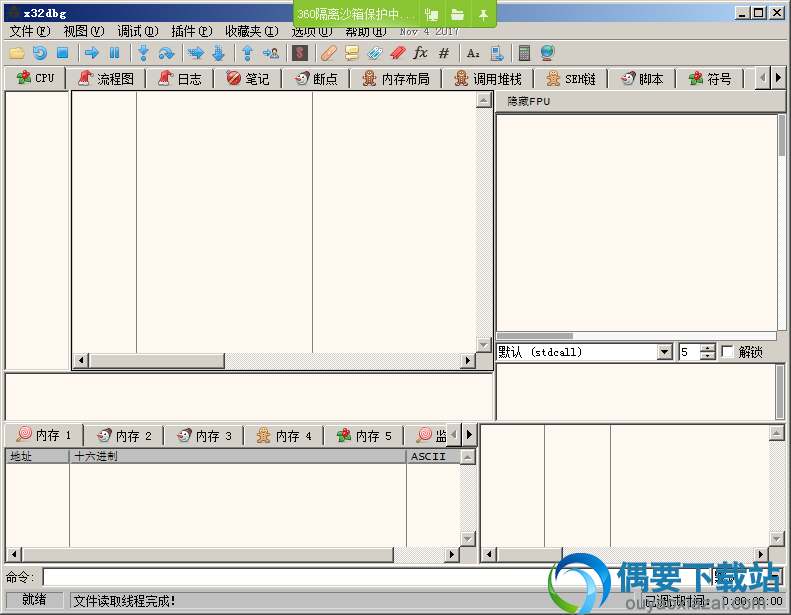Switch to the 调用堆栈 tab
Image resolution: width=791 pixels, height=615 pixels.
click(x=488, y=79)
